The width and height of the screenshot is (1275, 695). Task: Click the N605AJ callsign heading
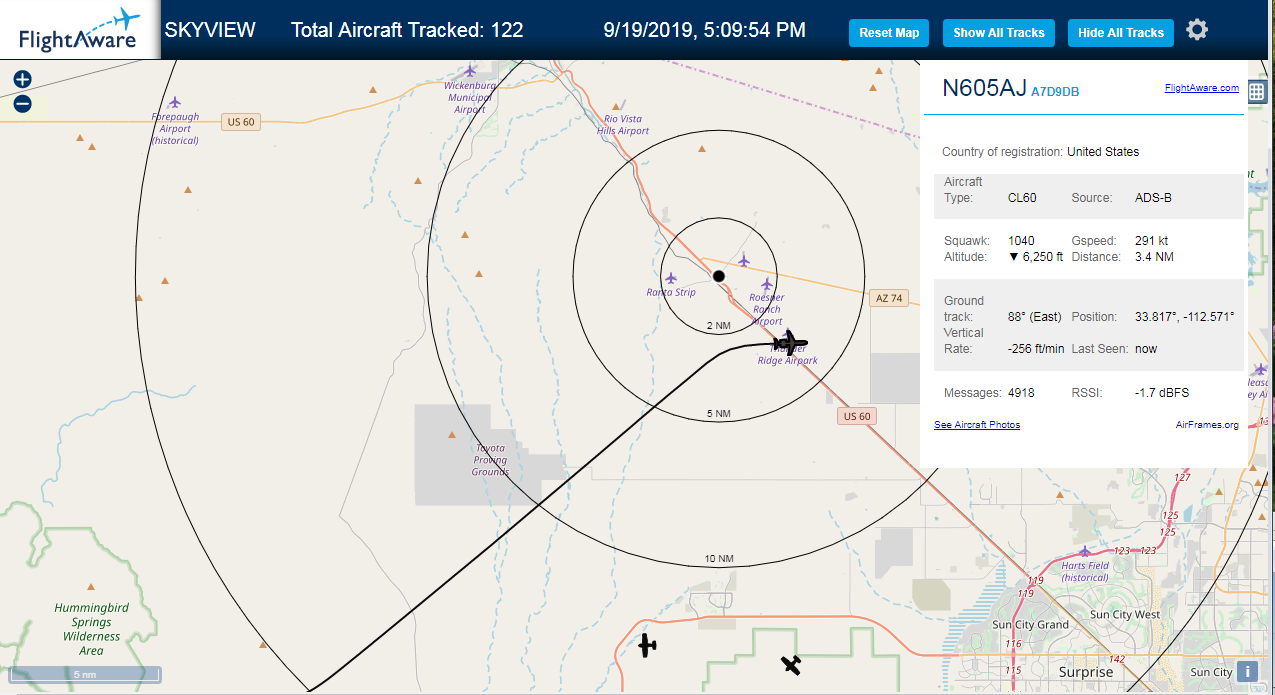point(984,88)
